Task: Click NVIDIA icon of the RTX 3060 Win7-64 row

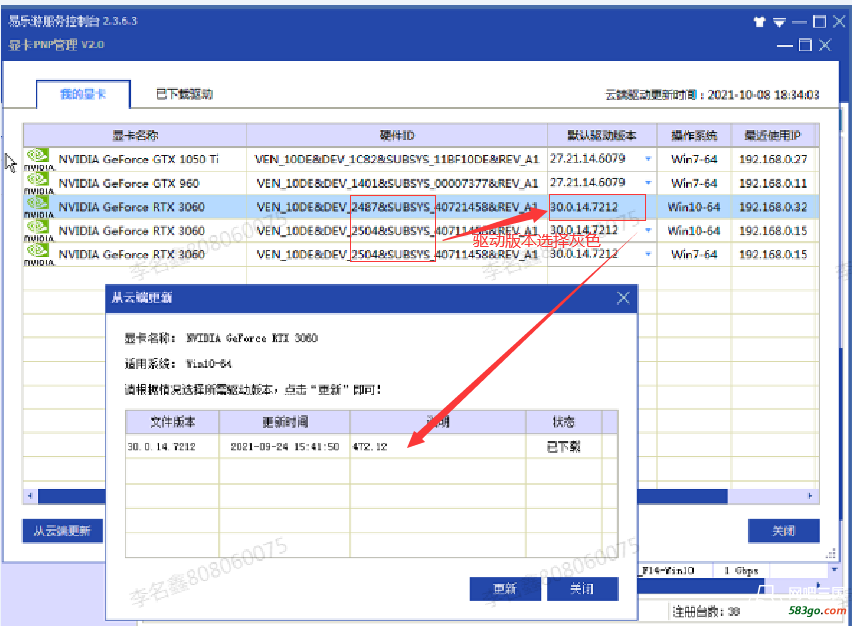Action: pyautogui.click(x=39, y=254)
